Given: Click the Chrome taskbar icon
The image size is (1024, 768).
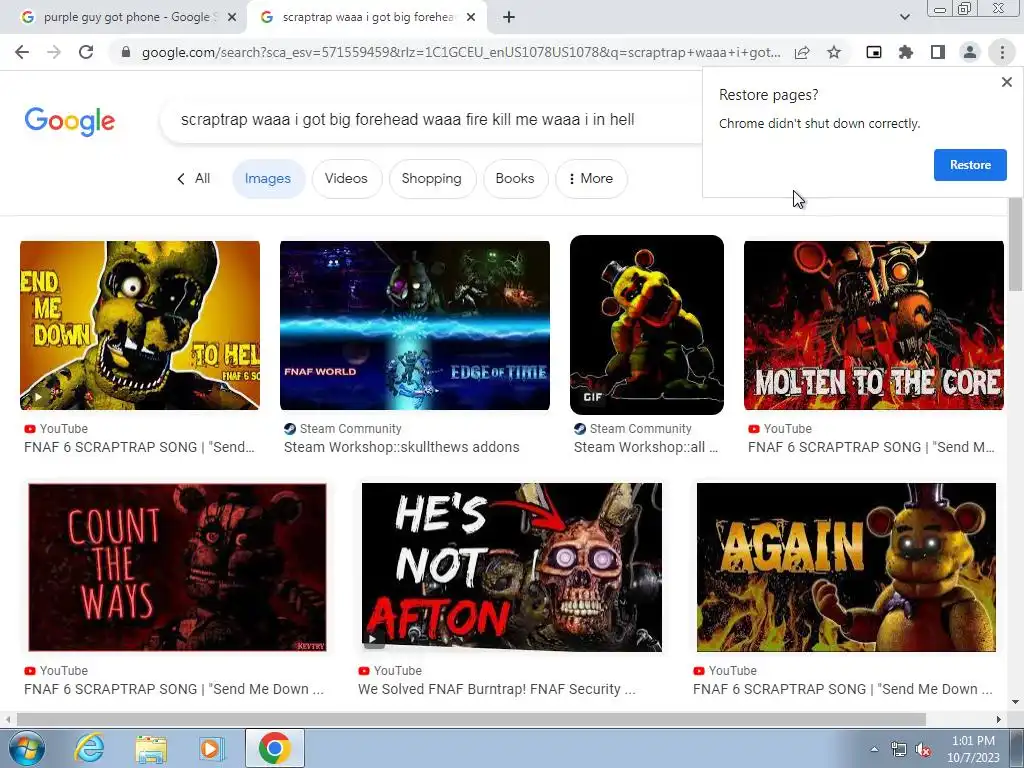Looking at the screenshot, I should pos(274,748).
